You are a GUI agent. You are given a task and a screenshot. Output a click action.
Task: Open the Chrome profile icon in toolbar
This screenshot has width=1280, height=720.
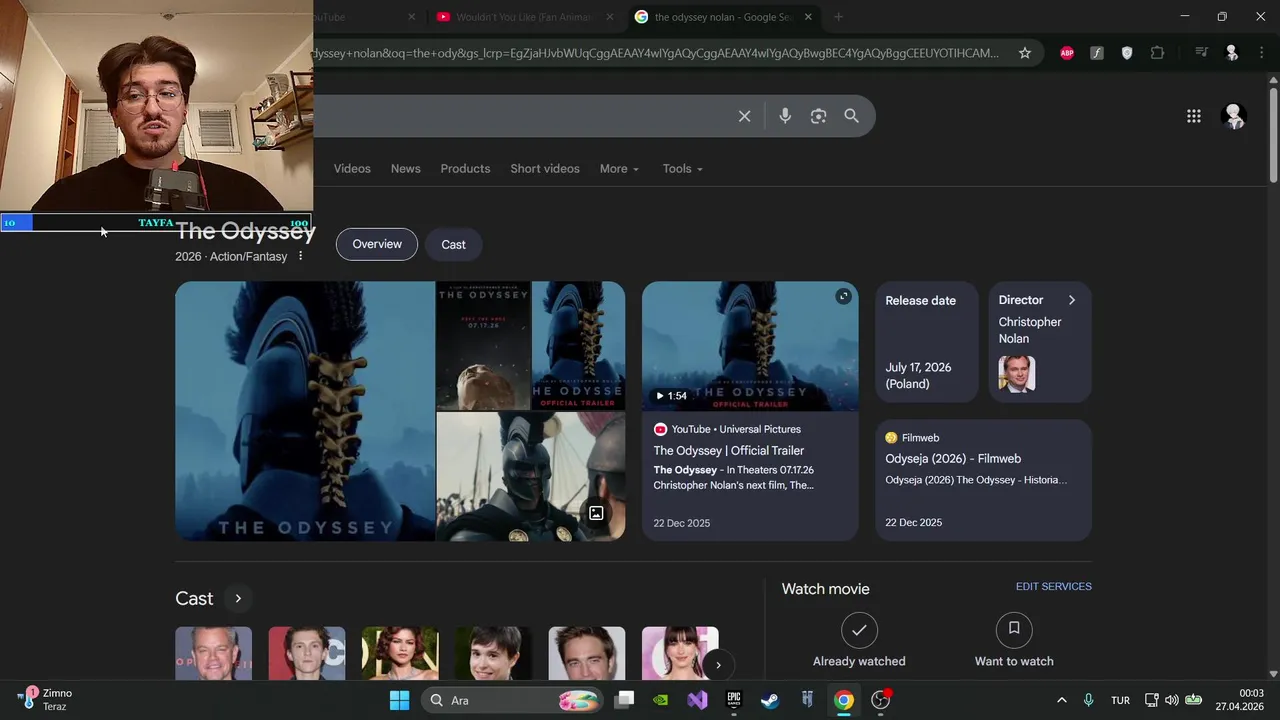(1232, 53)
